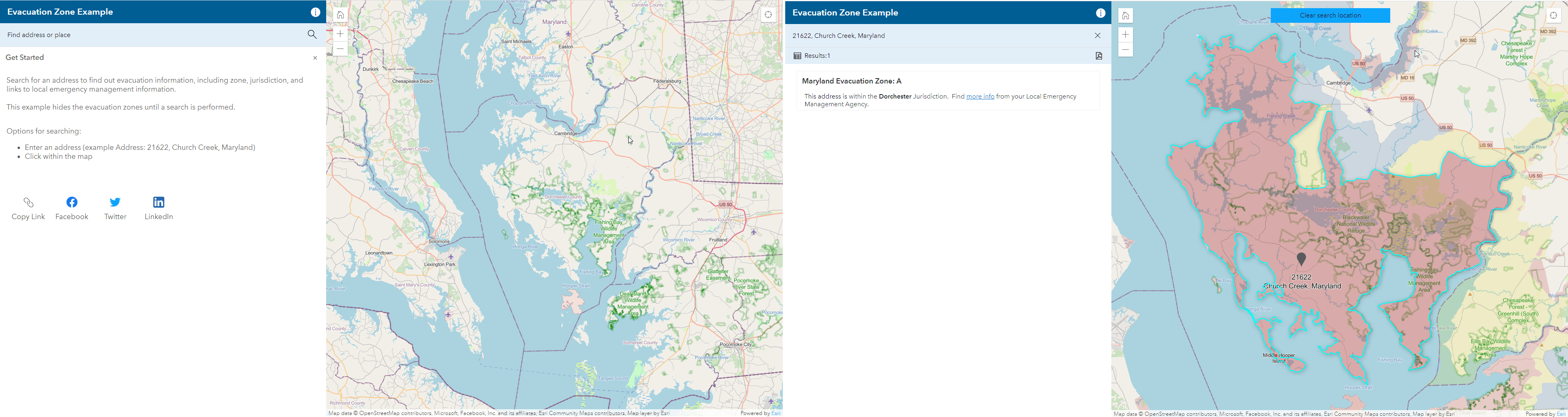1568x417 pixels.
Task: Click home button on right map
Action: click(1126, 16)
